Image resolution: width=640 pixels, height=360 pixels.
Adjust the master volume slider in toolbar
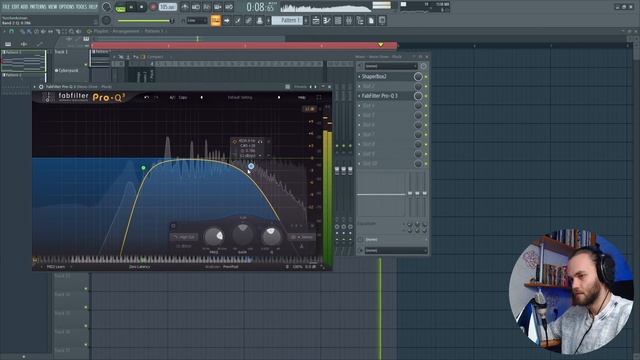[145, 21]
